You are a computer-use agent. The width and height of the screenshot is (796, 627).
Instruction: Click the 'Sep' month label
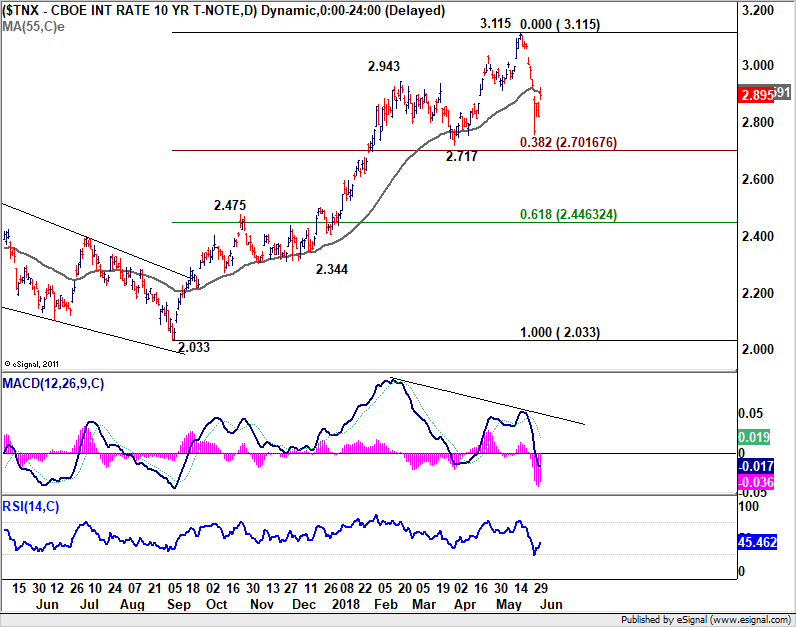178,605
